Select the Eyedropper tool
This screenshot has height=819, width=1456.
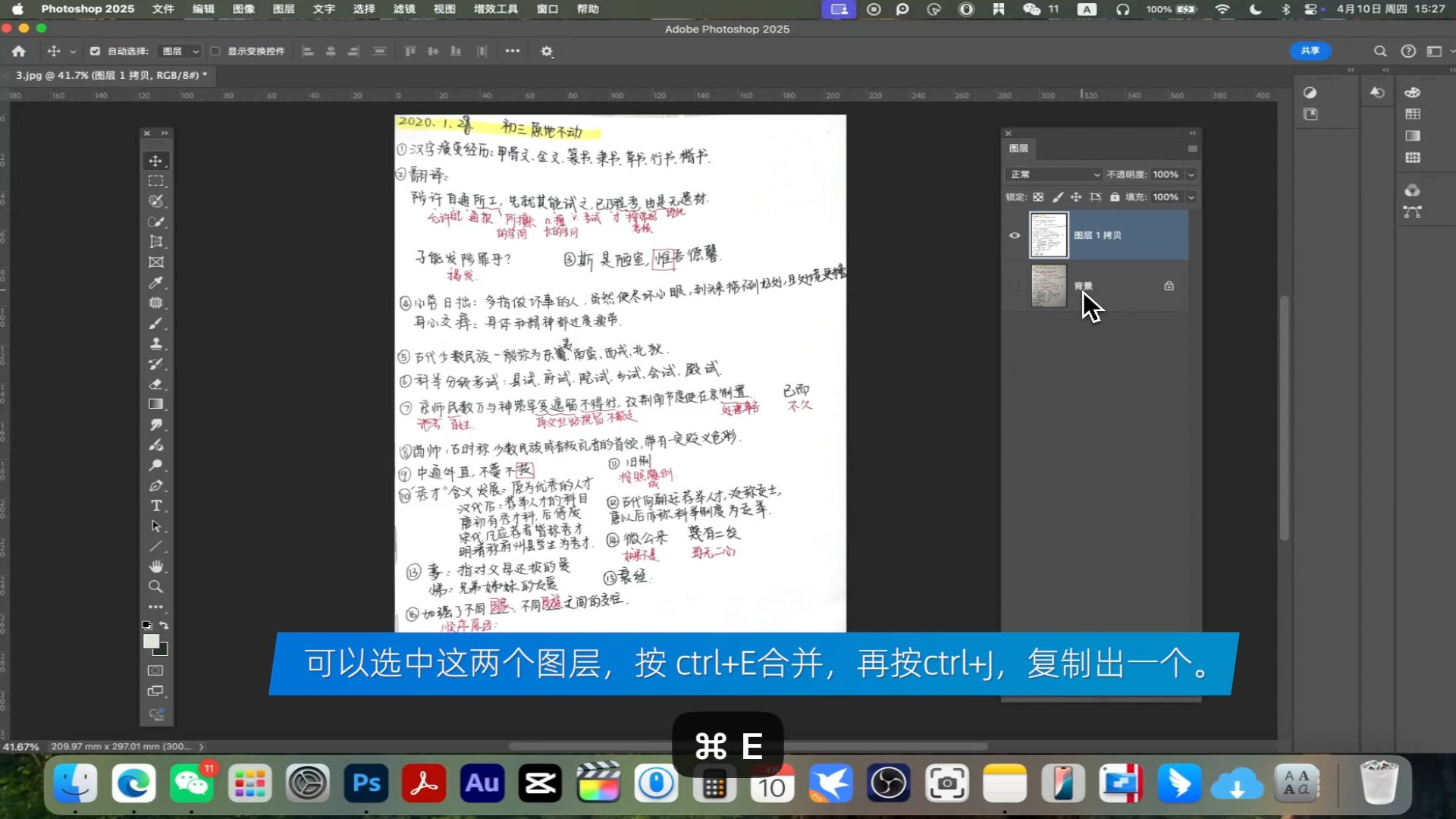(x=155, y=283)
